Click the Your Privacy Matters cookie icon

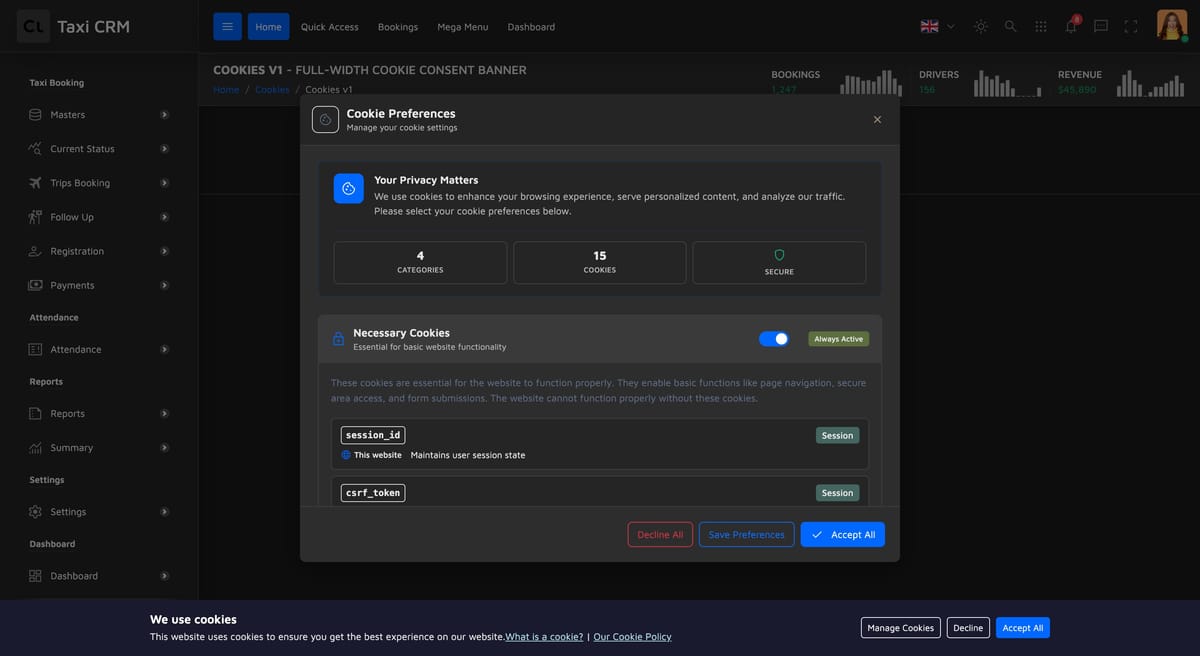point(349,188)
